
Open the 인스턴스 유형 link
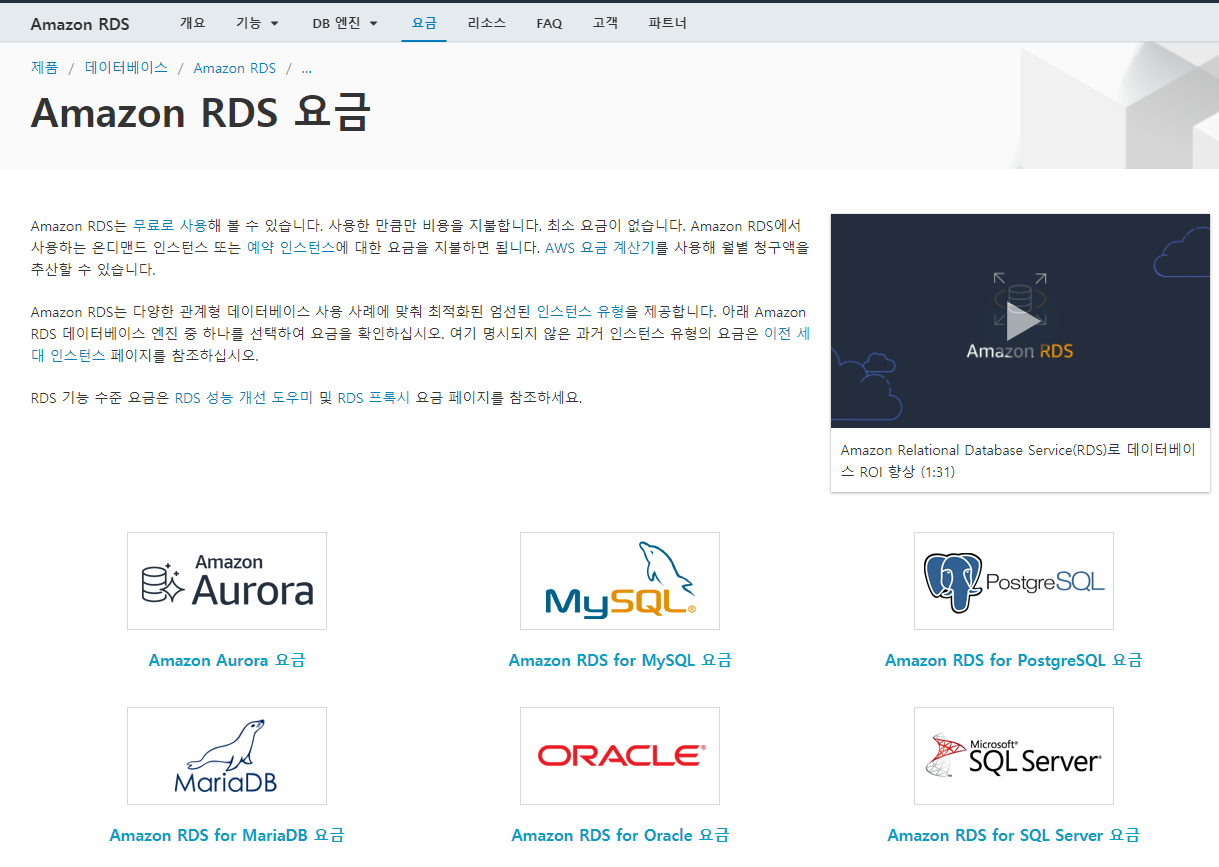580,312
